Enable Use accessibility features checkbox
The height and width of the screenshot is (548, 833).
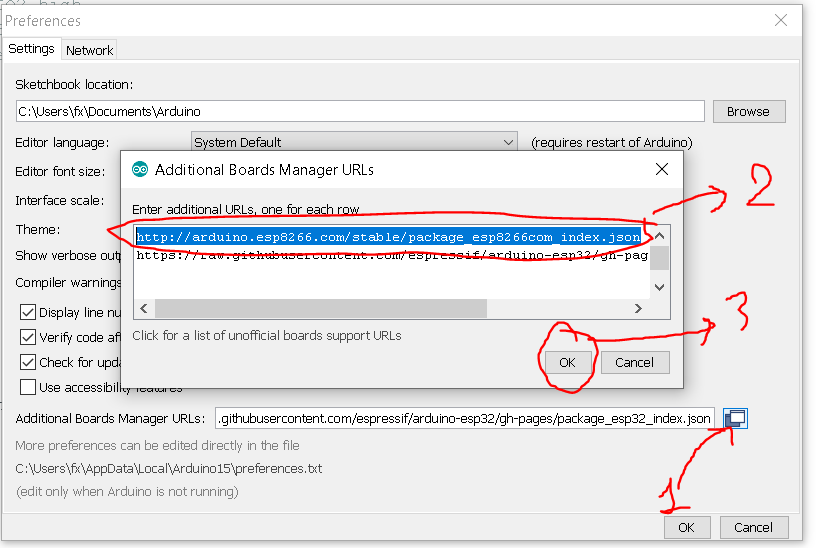(x=28, y=387)
